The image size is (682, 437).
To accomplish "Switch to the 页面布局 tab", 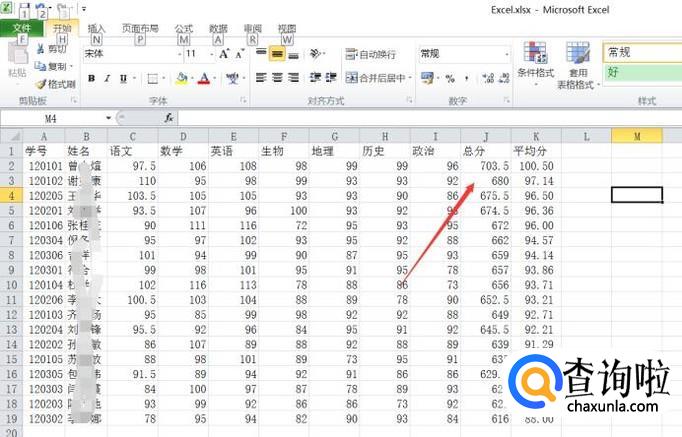I will [x=140, y=29].
